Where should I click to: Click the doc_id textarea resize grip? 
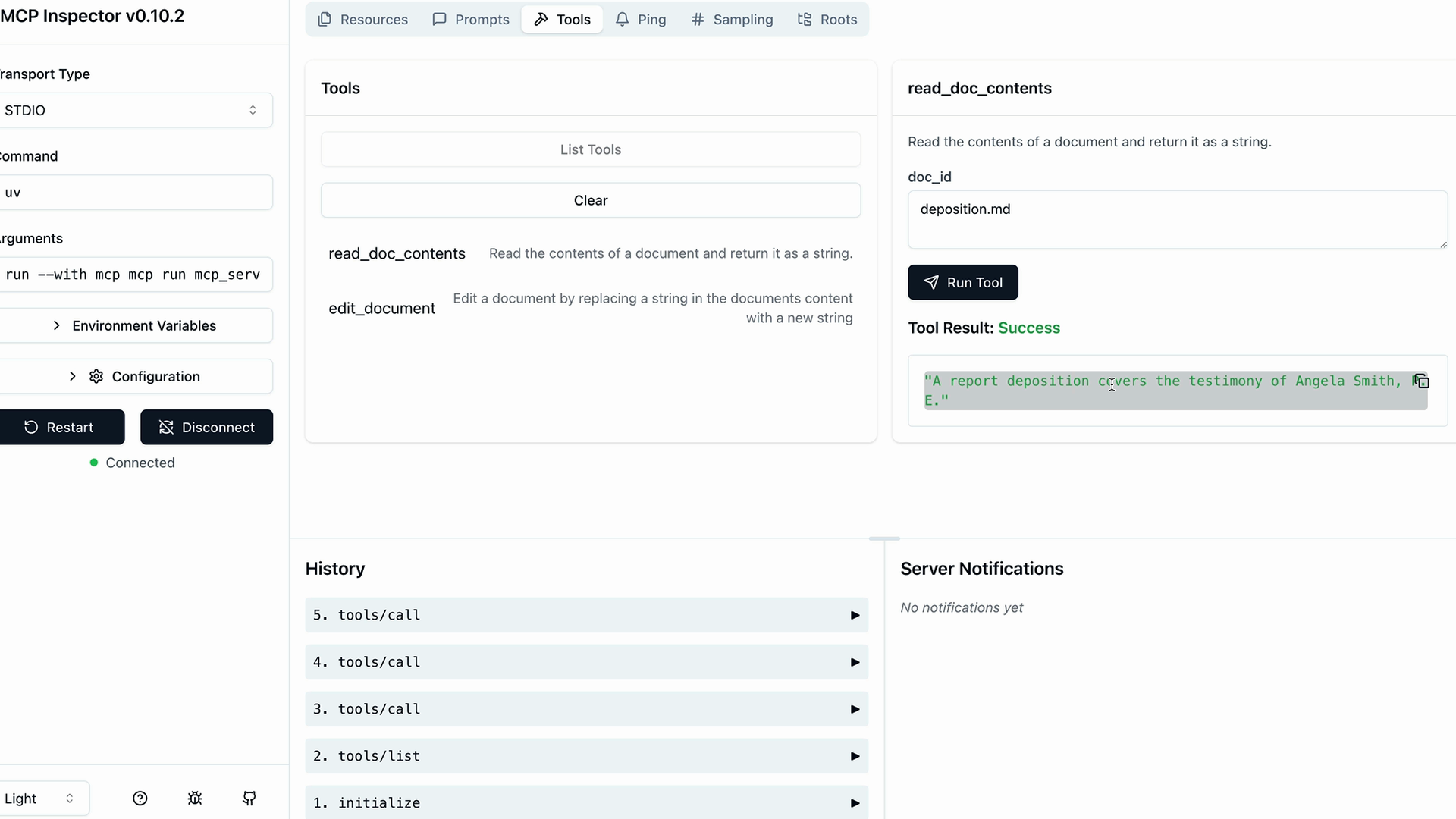pos(1443,243)
